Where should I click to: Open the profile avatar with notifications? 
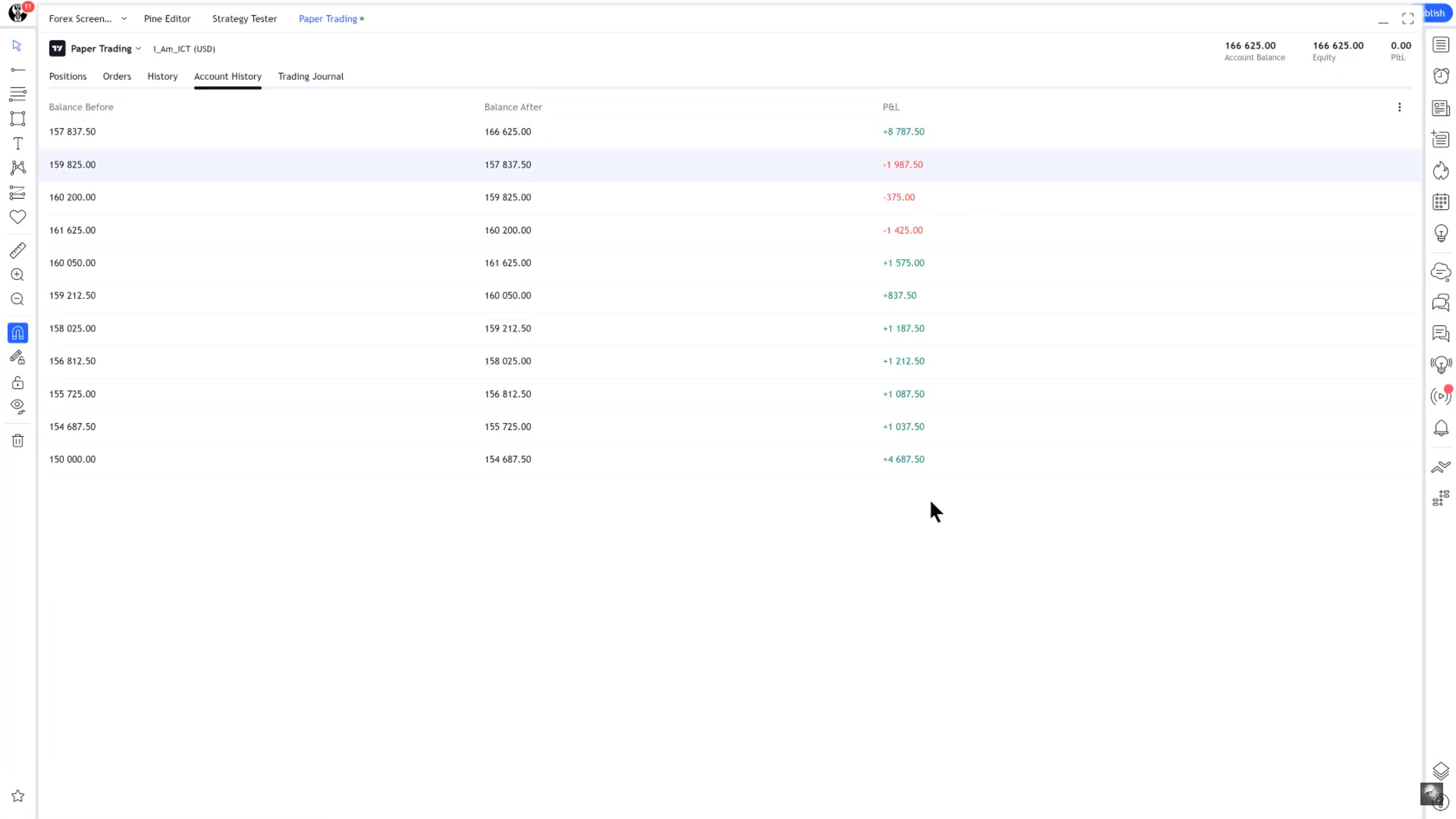click(17, 13)
